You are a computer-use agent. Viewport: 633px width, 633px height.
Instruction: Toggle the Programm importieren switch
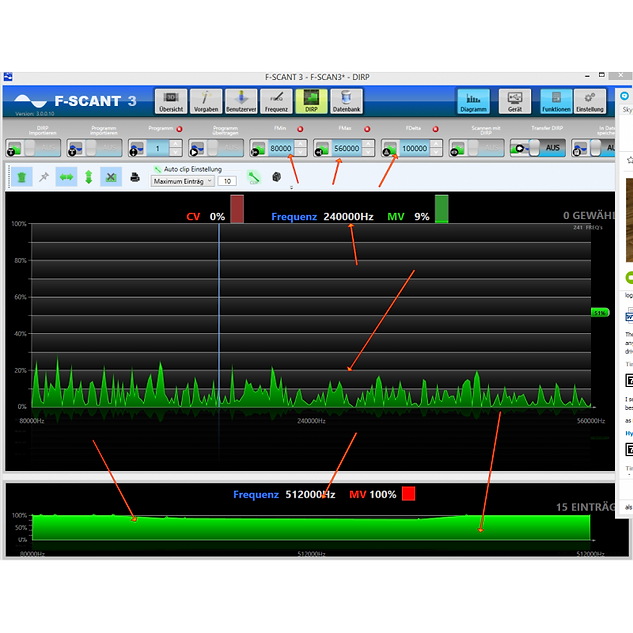pos(104,148)
